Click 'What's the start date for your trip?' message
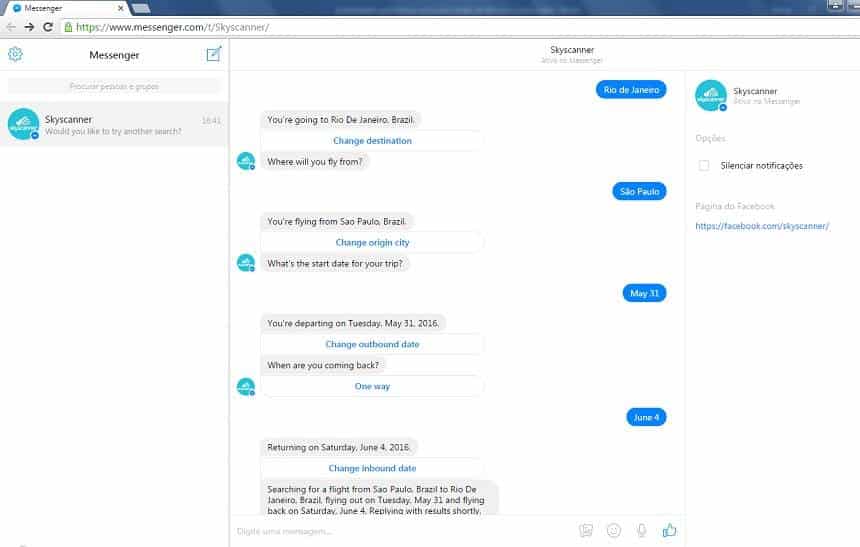Viewport: 860px width, 547px height. (x=335, y=263)
